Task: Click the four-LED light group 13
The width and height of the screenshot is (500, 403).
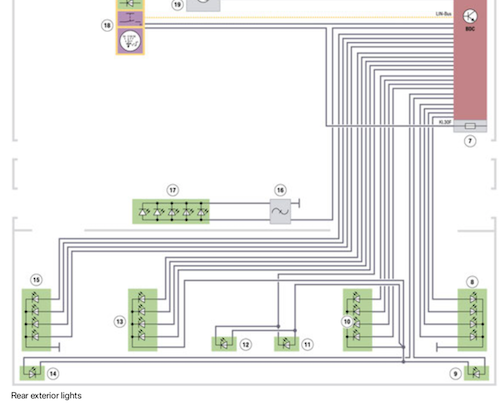Action: click(143, 320)
